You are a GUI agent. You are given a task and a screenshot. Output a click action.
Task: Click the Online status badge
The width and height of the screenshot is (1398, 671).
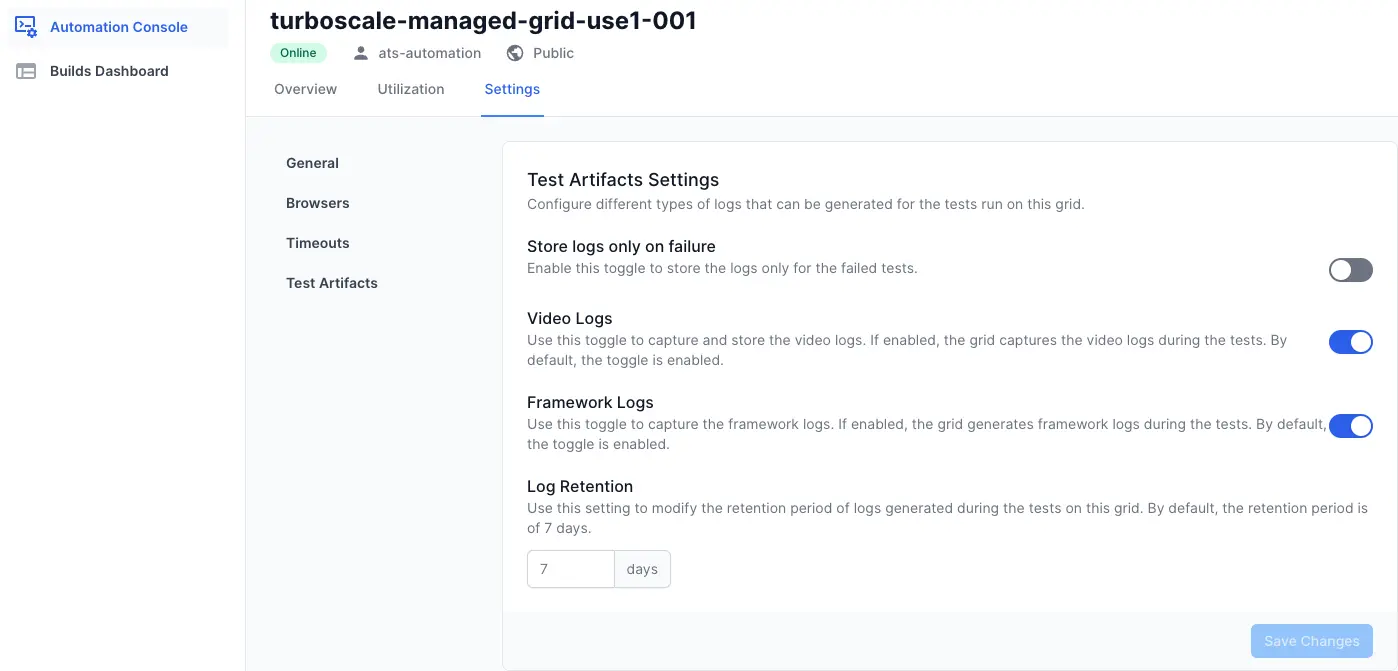(x=298, y=53)
